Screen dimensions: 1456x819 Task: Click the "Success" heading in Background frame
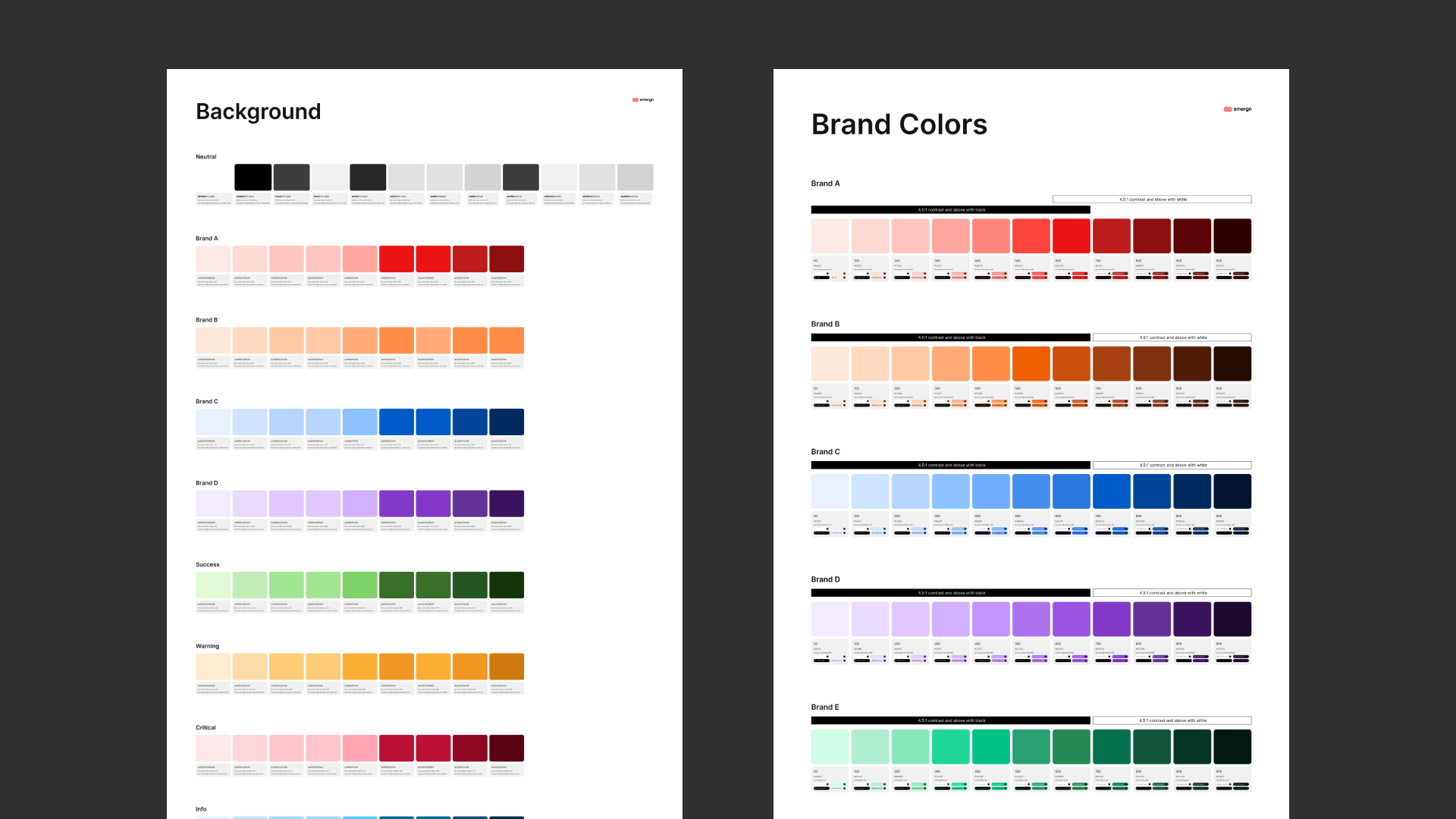tap(208, 565)
